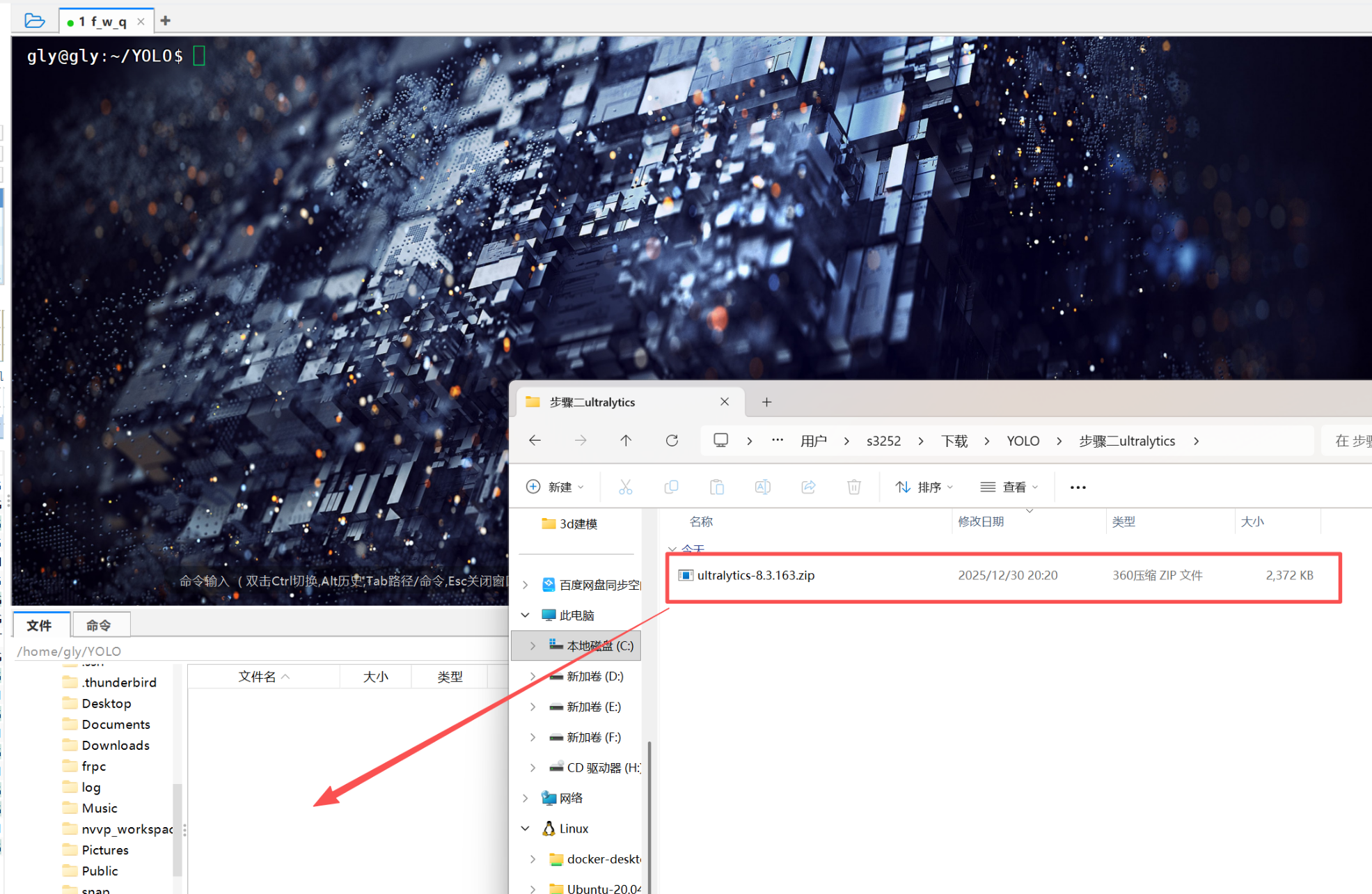Open the See more options ellipsis
This screenshot has width=1372, height=894.
coord(1078,487)
